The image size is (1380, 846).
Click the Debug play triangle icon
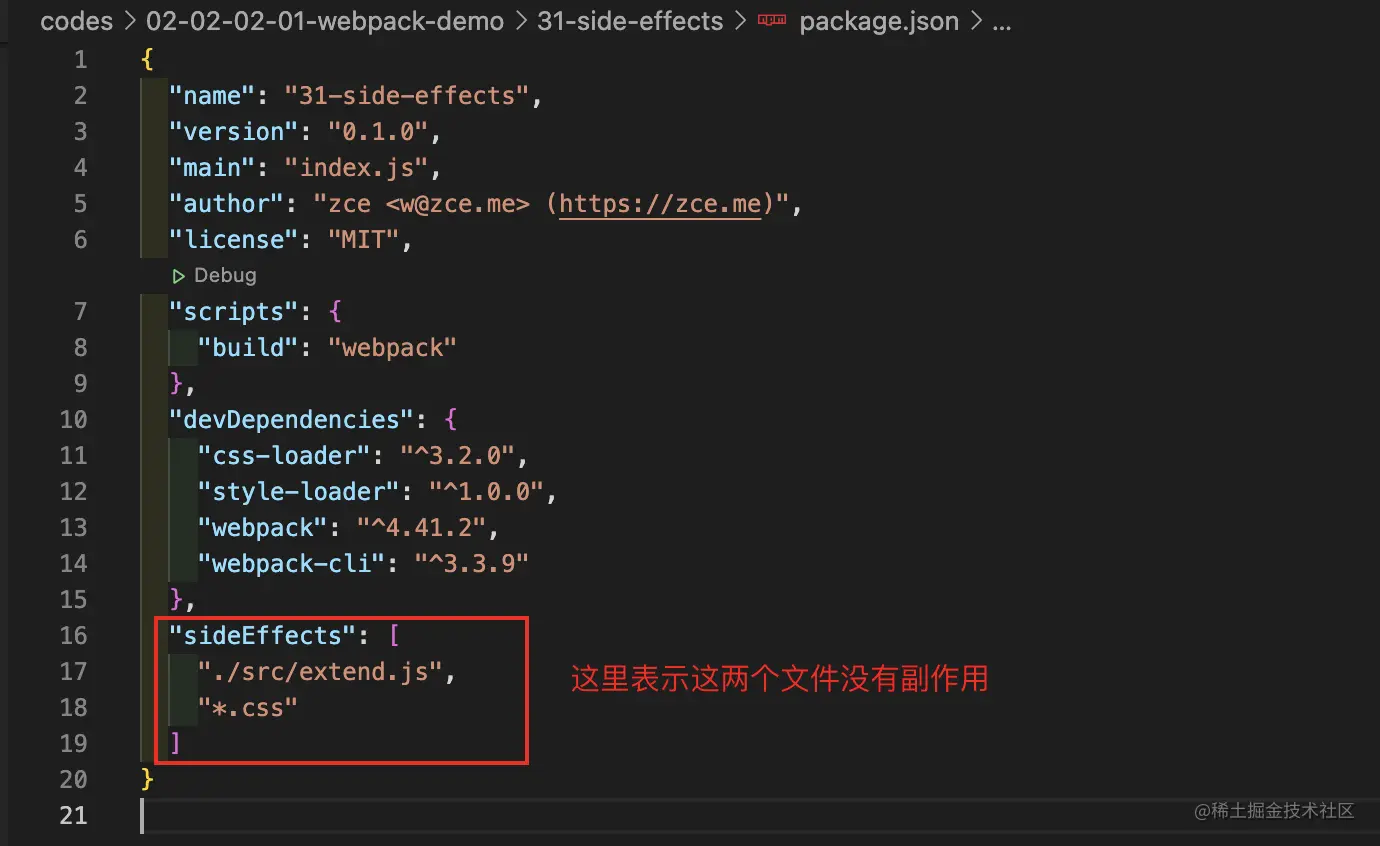pos(179,276)
